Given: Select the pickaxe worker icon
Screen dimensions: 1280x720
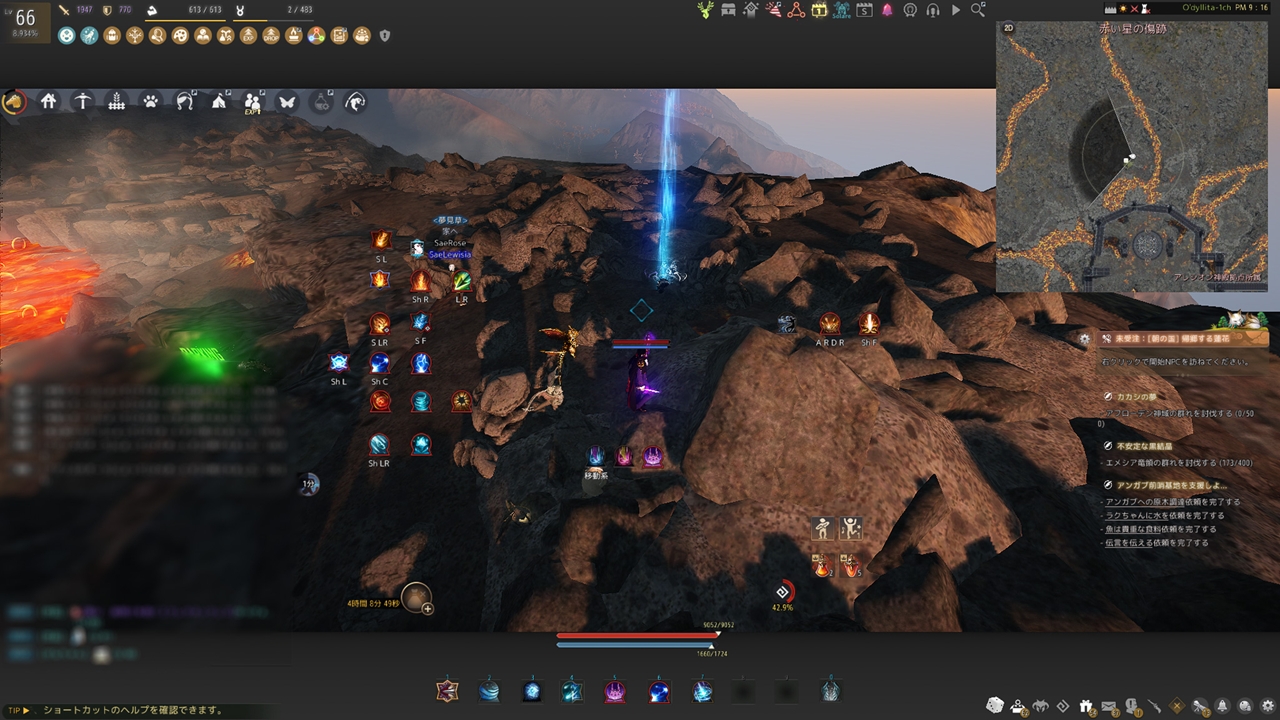Looking at the screenshot, I should (x=83, y=101).
